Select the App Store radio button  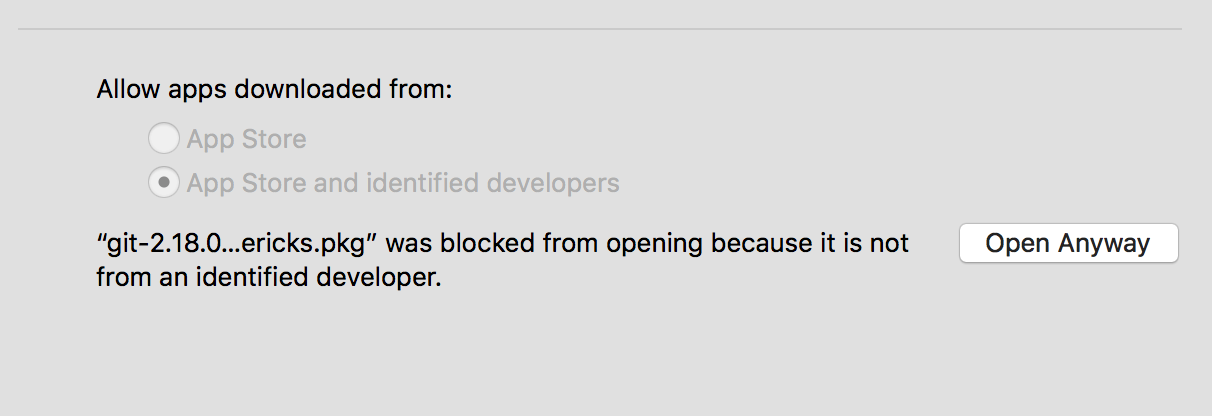tap(163, 138)
